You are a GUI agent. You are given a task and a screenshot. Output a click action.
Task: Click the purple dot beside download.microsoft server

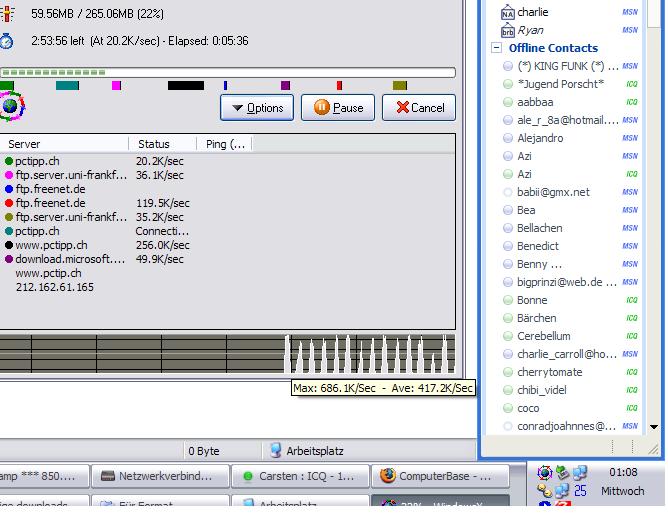[9, 259]
